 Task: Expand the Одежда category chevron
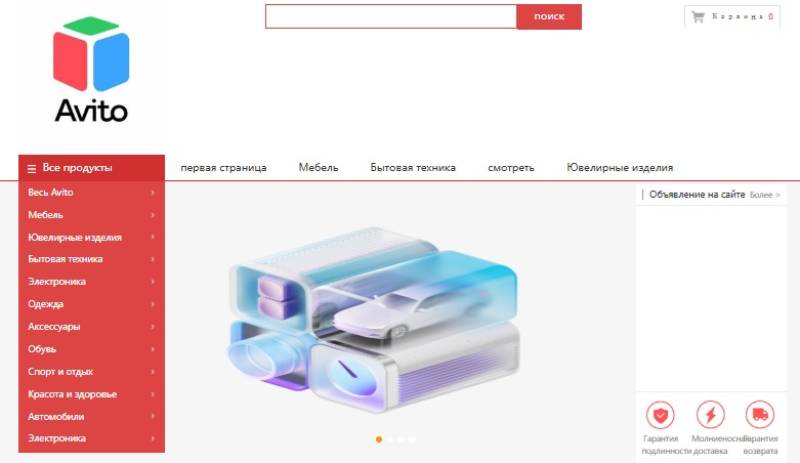(x=153, y=304)
